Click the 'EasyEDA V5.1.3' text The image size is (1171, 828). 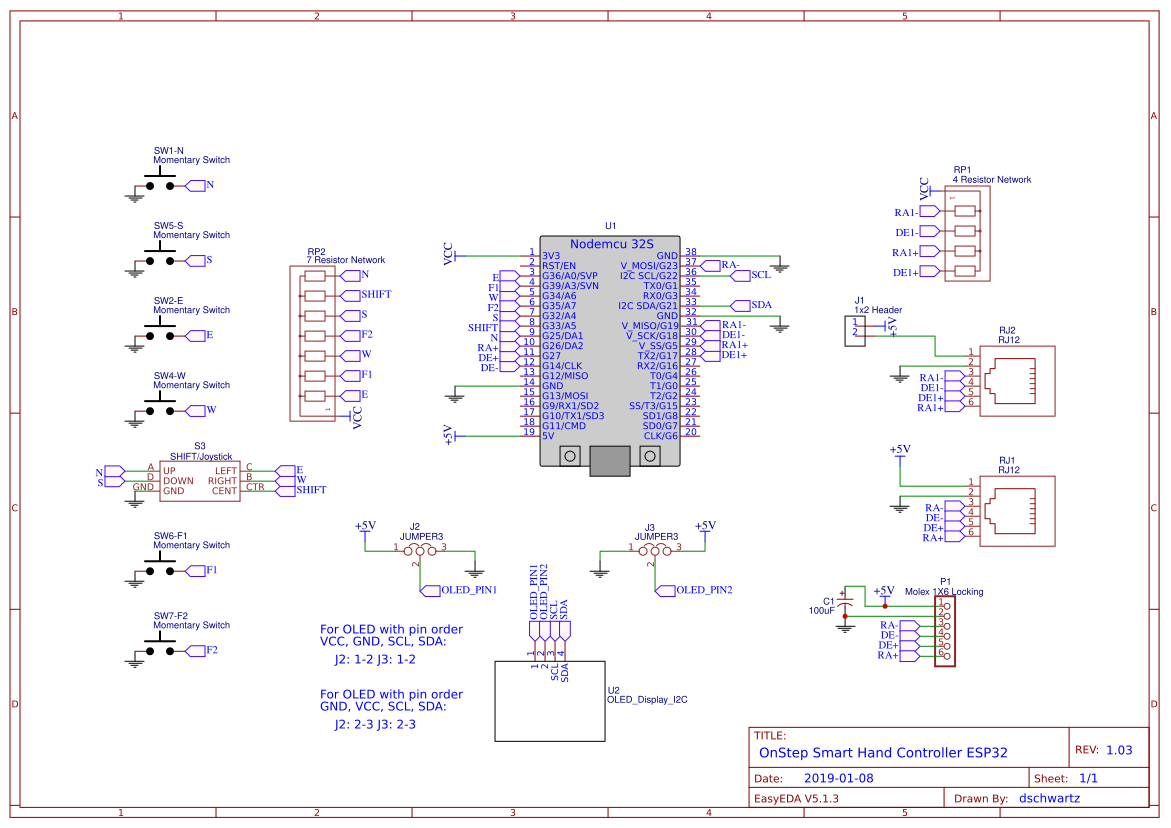pyautogui.click(x=796, y=799)
